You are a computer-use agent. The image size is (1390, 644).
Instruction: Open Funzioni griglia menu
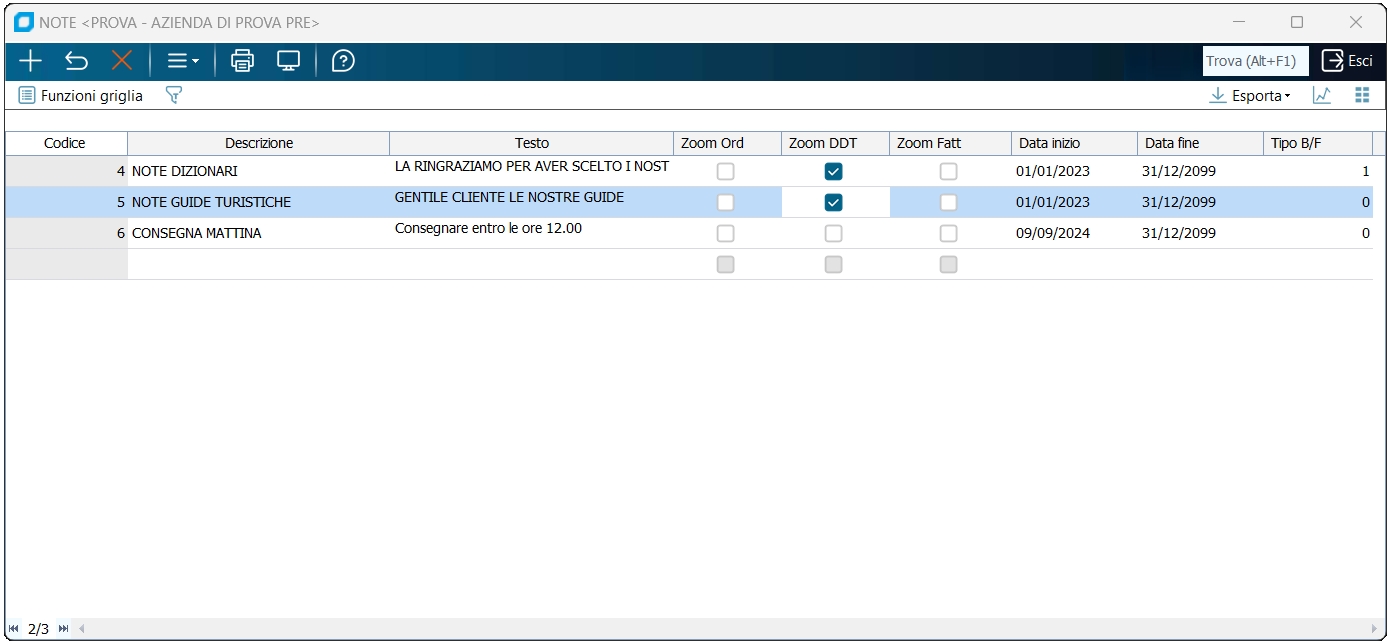pos(81,96)
